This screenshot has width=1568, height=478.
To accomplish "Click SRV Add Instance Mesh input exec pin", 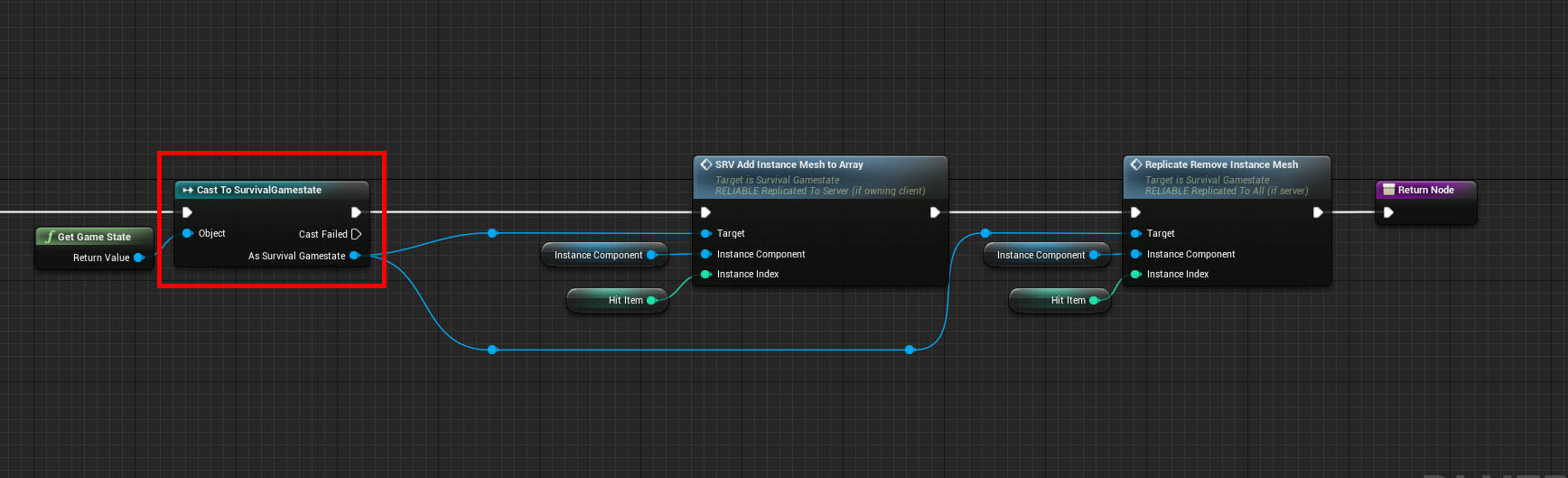I will pos(705,212).
